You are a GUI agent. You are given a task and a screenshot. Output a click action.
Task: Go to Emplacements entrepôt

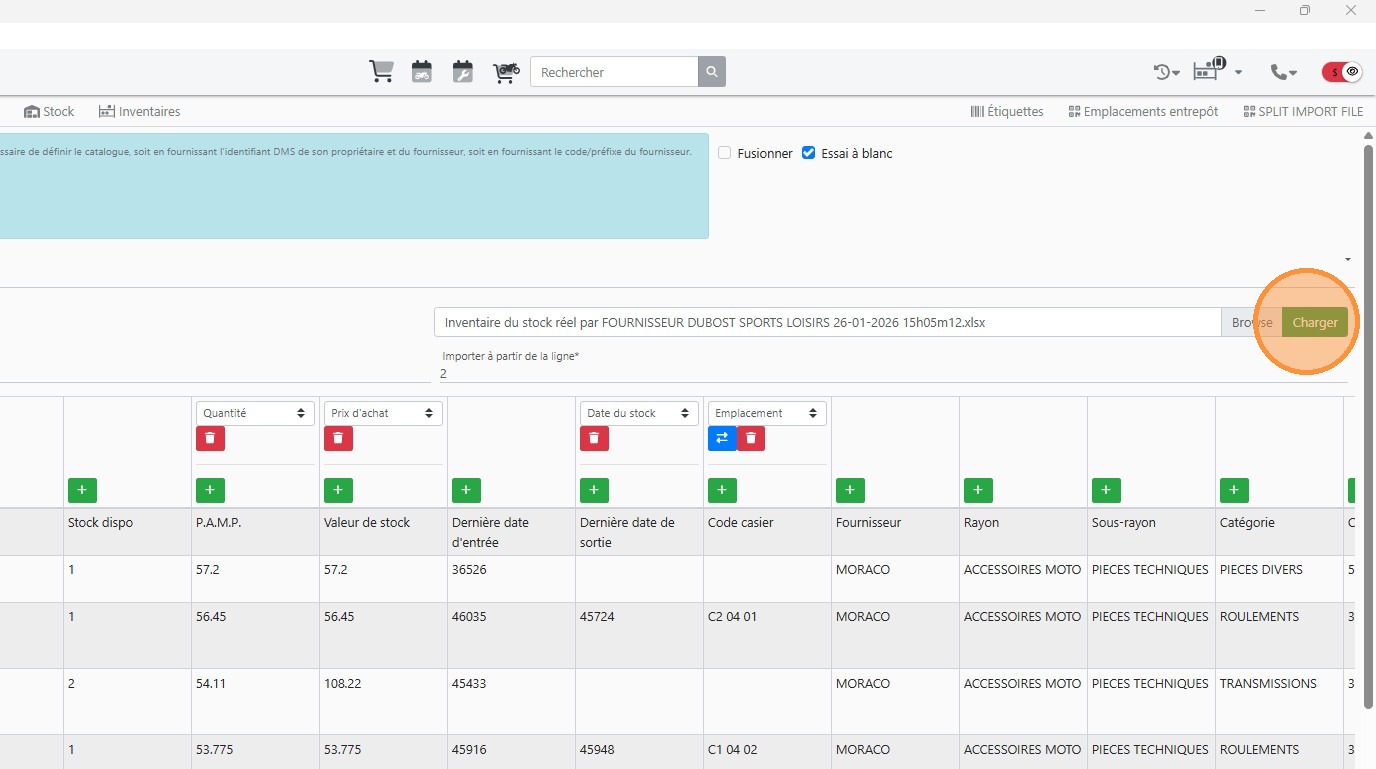[1143, 112]
